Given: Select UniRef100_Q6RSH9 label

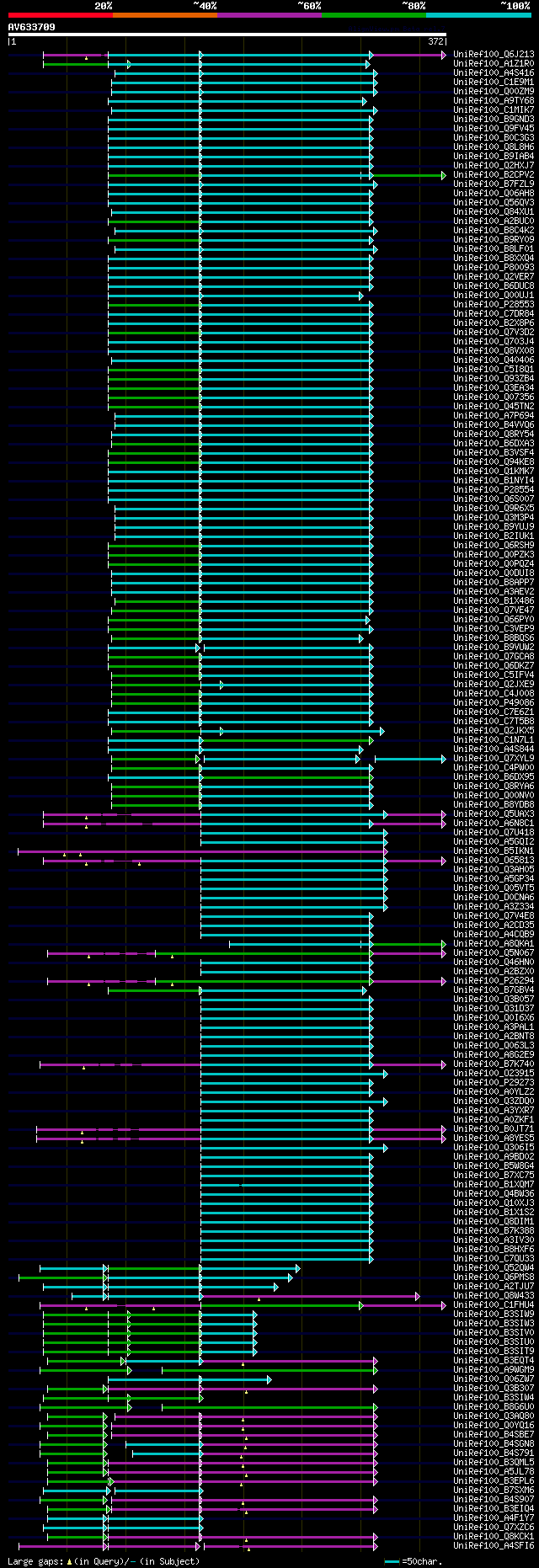Looking at the screenshot, I should pyautogui.click(x=494, y=546).
